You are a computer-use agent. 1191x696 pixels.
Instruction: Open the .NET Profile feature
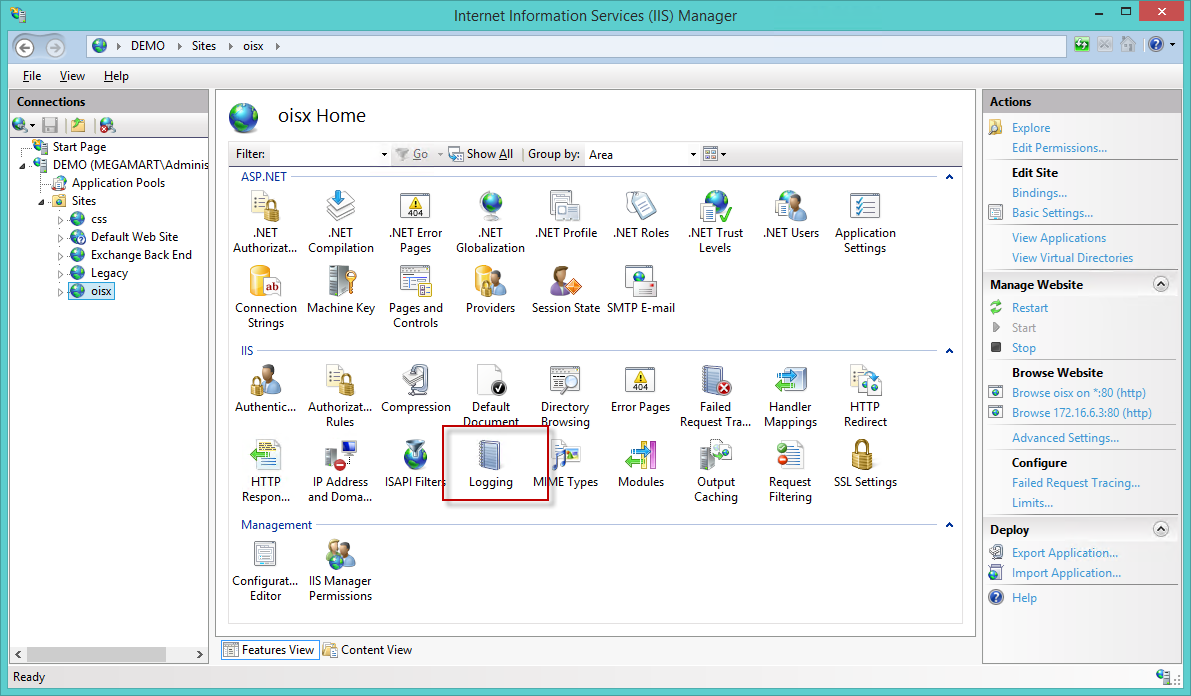pyautogui.click(x=566, y=215)
